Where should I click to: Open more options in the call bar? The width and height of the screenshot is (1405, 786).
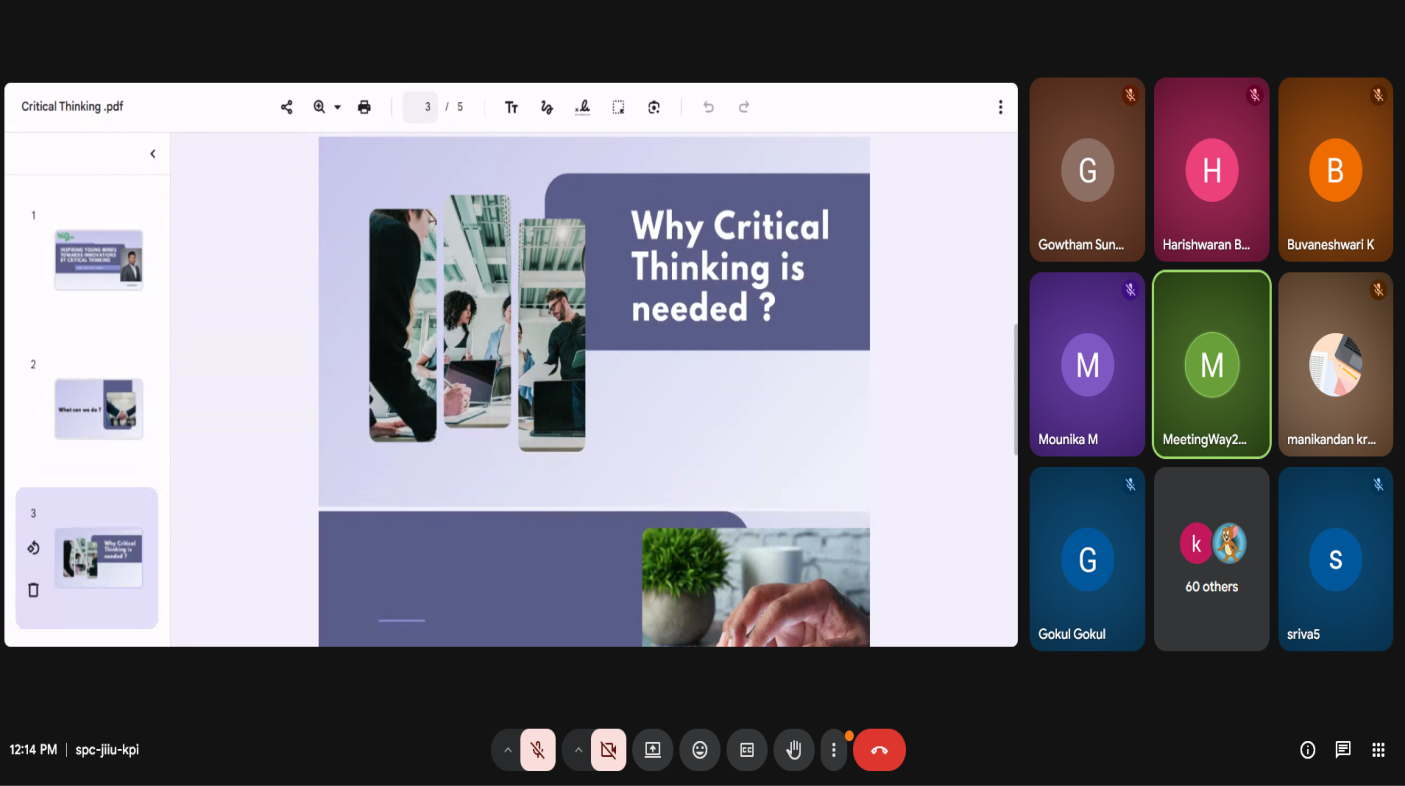coord(833,750)
